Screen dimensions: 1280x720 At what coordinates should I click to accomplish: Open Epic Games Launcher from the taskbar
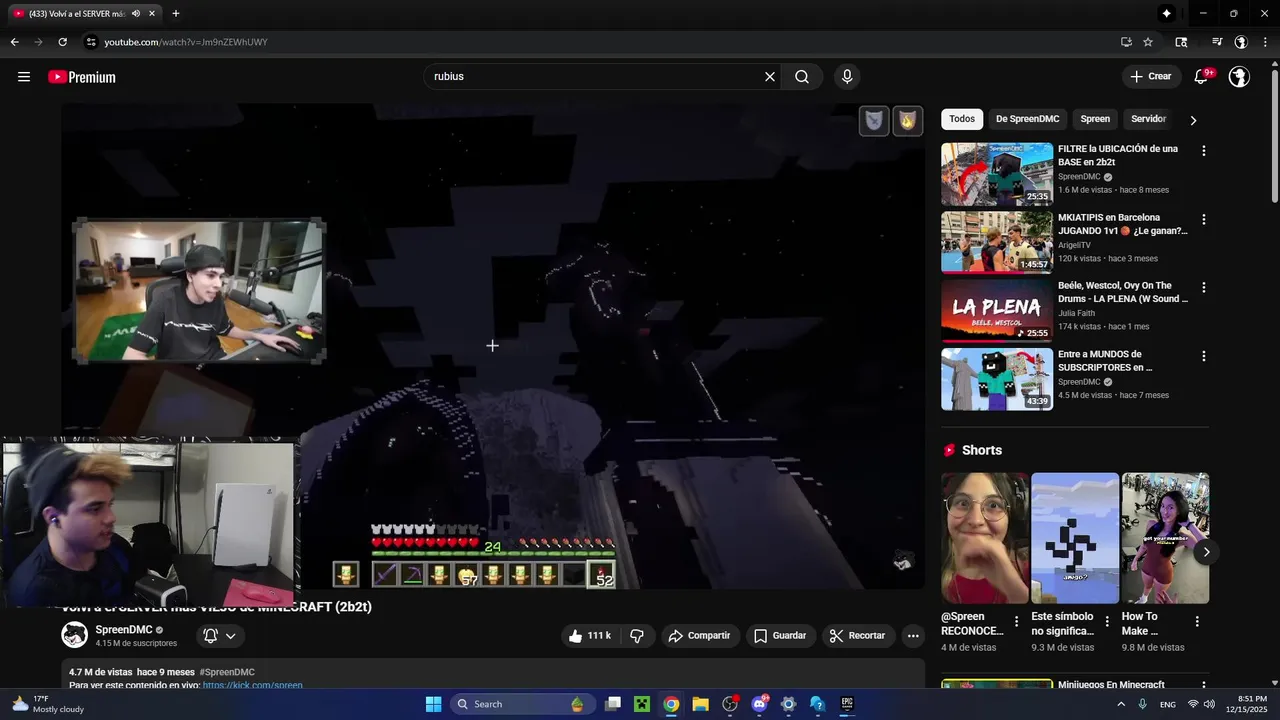coord(847,704)
